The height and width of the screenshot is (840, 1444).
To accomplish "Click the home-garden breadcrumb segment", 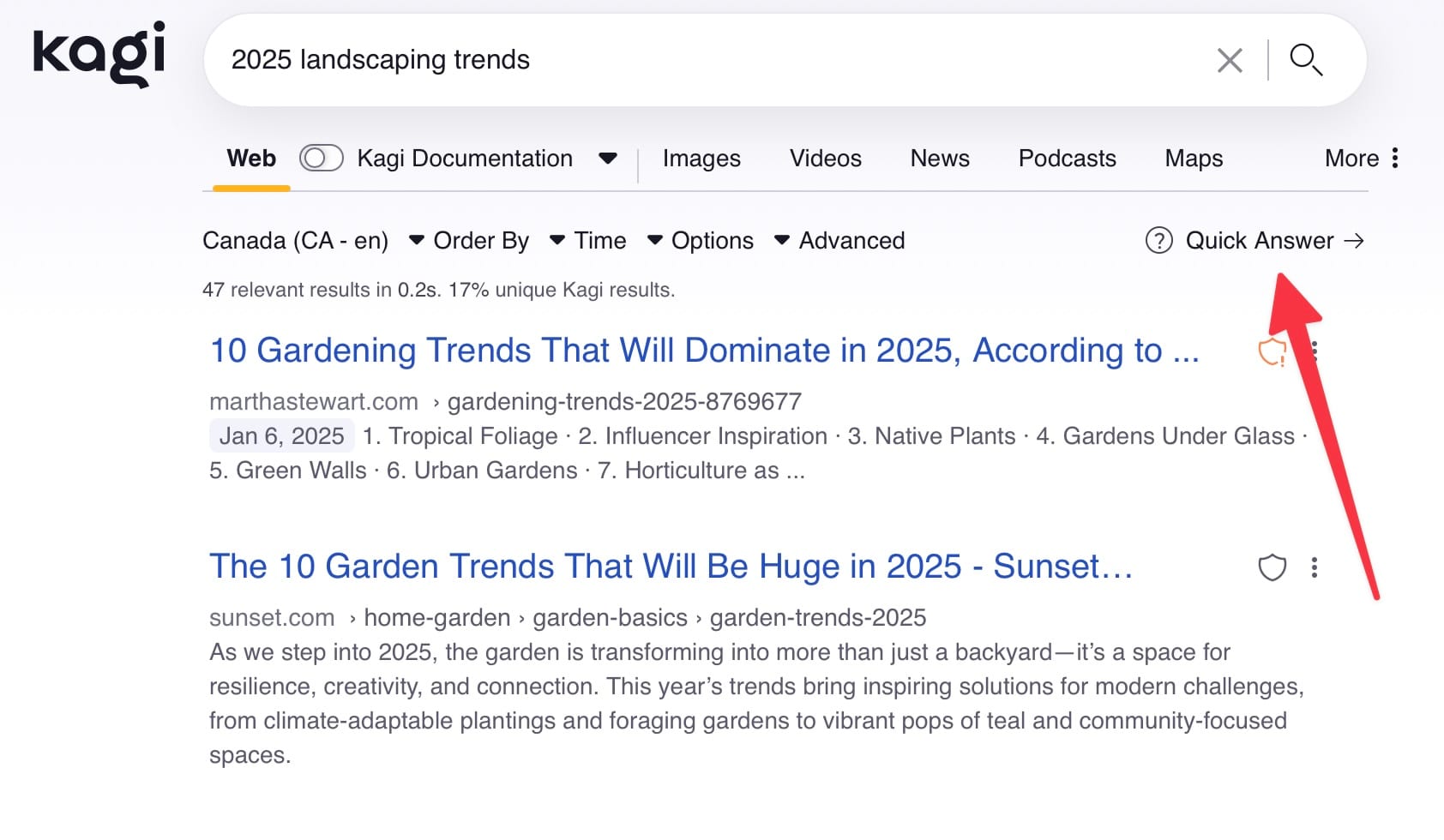I will (437, 617).
